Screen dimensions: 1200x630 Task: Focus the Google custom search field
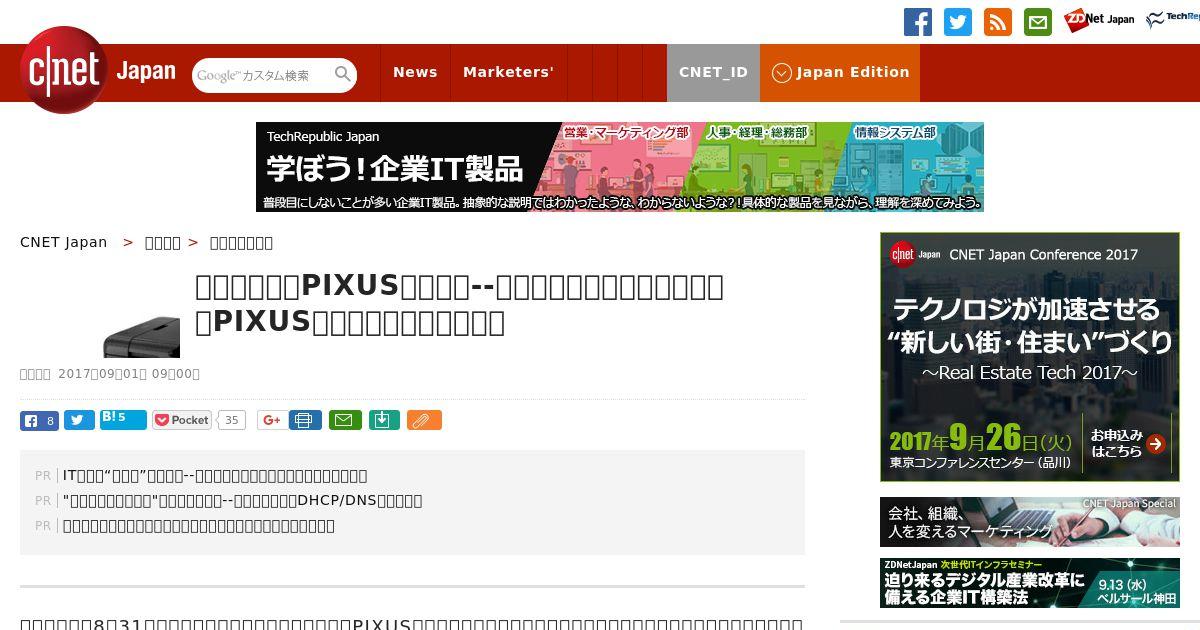[264, 75]
